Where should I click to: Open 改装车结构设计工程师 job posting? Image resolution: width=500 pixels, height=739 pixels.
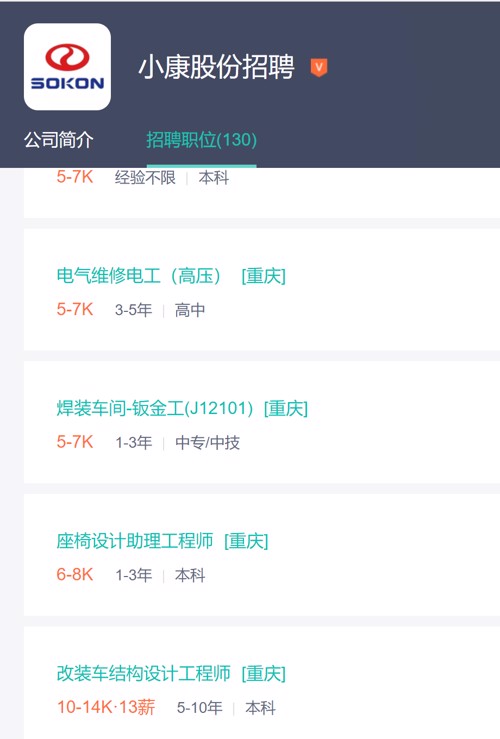point(143,673)
